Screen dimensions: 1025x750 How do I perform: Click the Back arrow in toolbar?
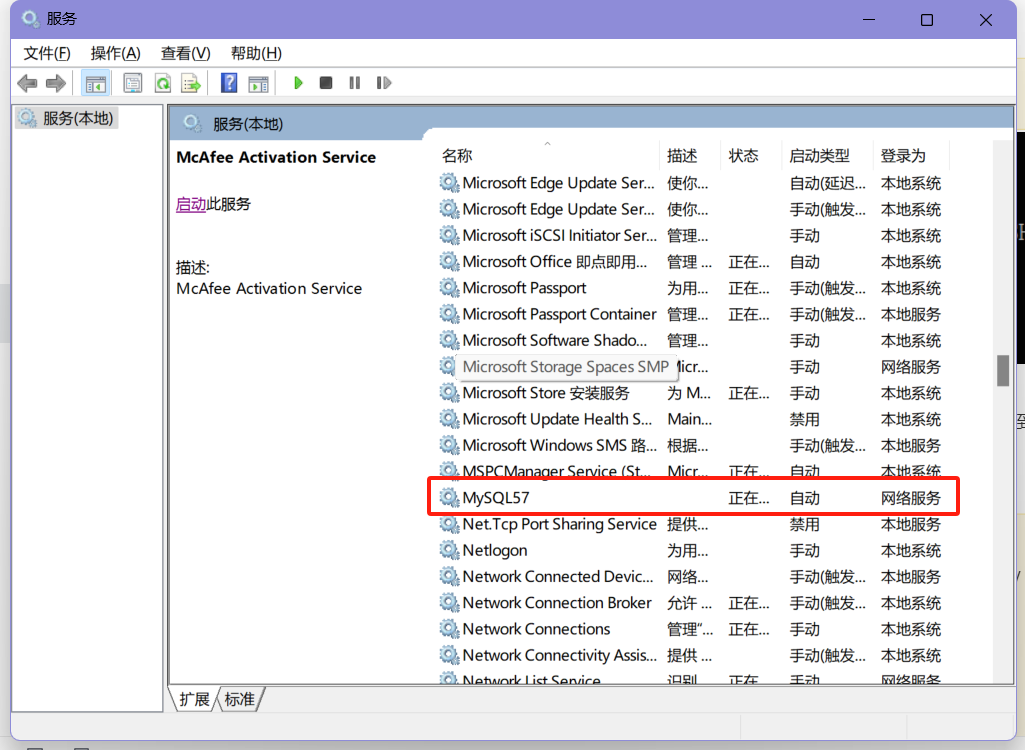pyautogui.click(x=27, y=83)
